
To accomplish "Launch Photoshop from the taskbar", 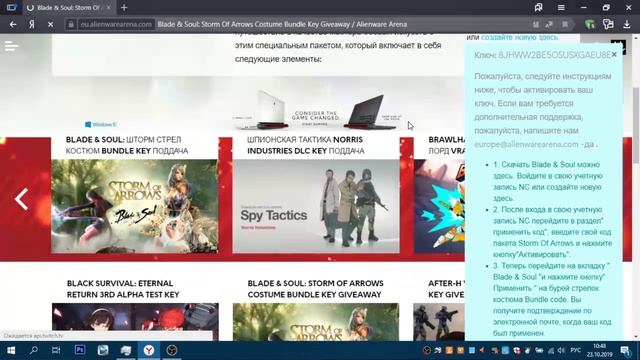I will click(80, 350).
